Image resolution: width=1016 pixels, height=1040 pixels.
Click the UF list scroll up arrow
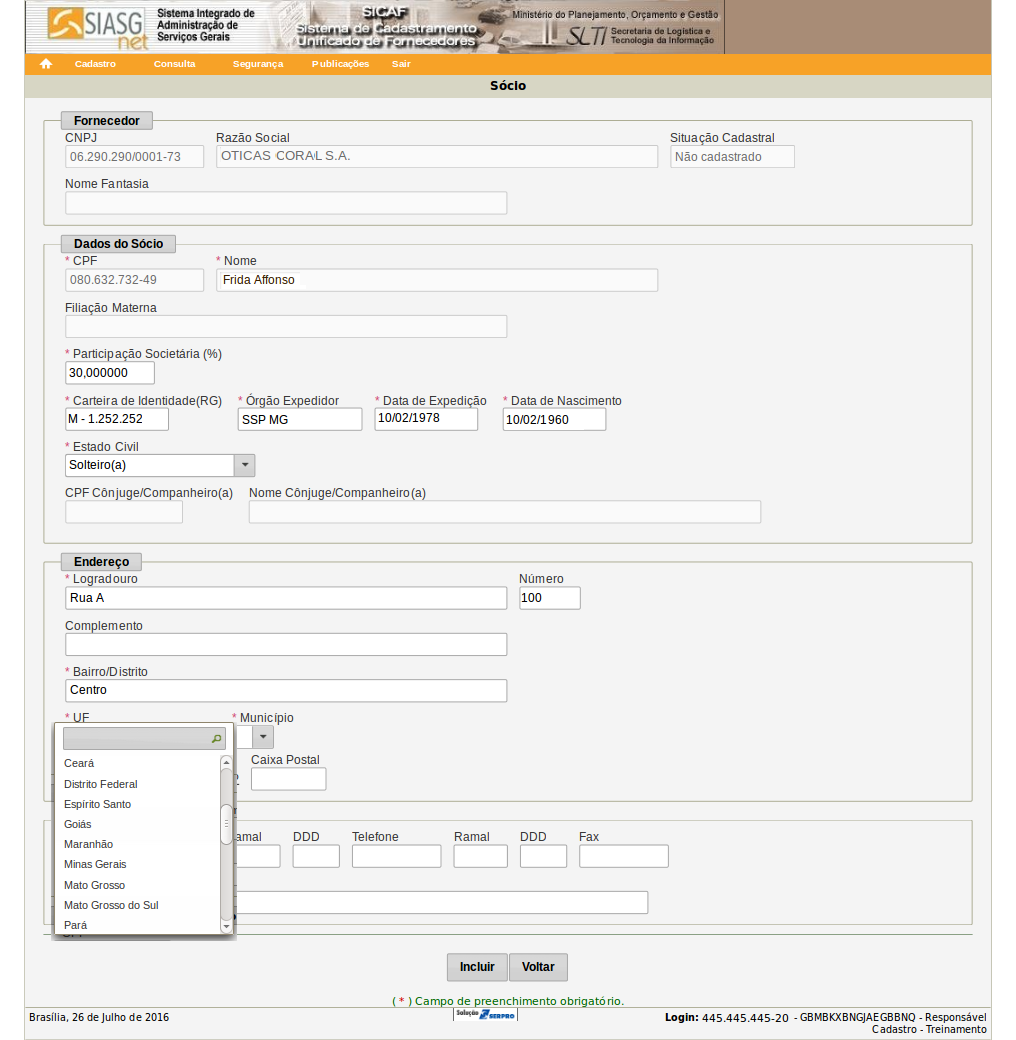pyautogui.click(x=226, y=762)
